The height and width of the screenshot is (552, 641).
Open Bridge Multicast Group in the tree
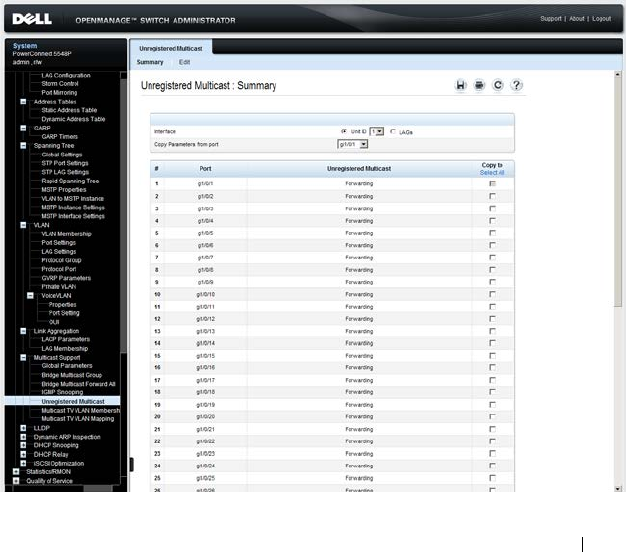[x=72, y=375]
